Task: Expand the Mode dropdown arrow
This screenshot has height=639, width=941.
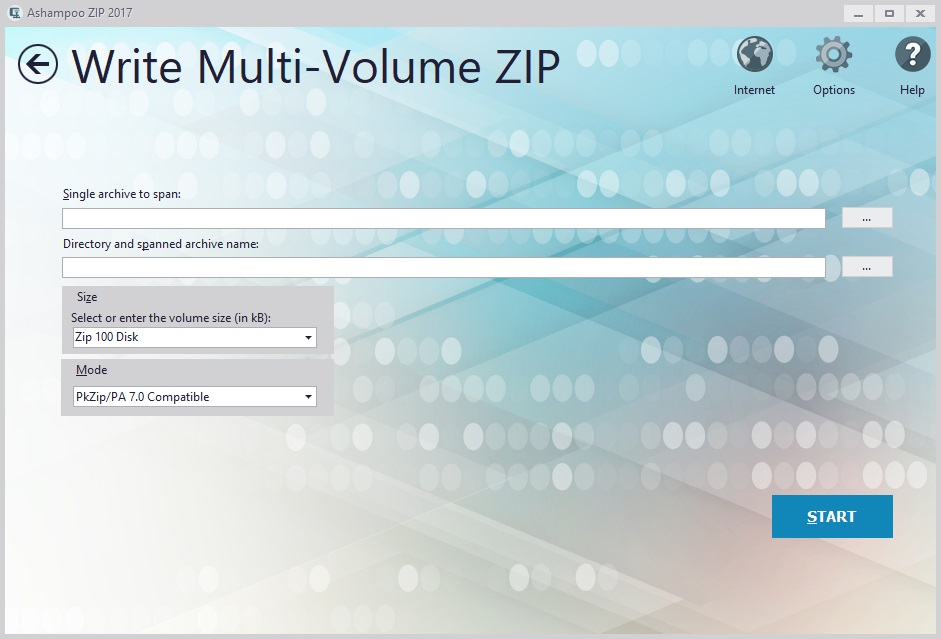Action: [x=308, y=397]
